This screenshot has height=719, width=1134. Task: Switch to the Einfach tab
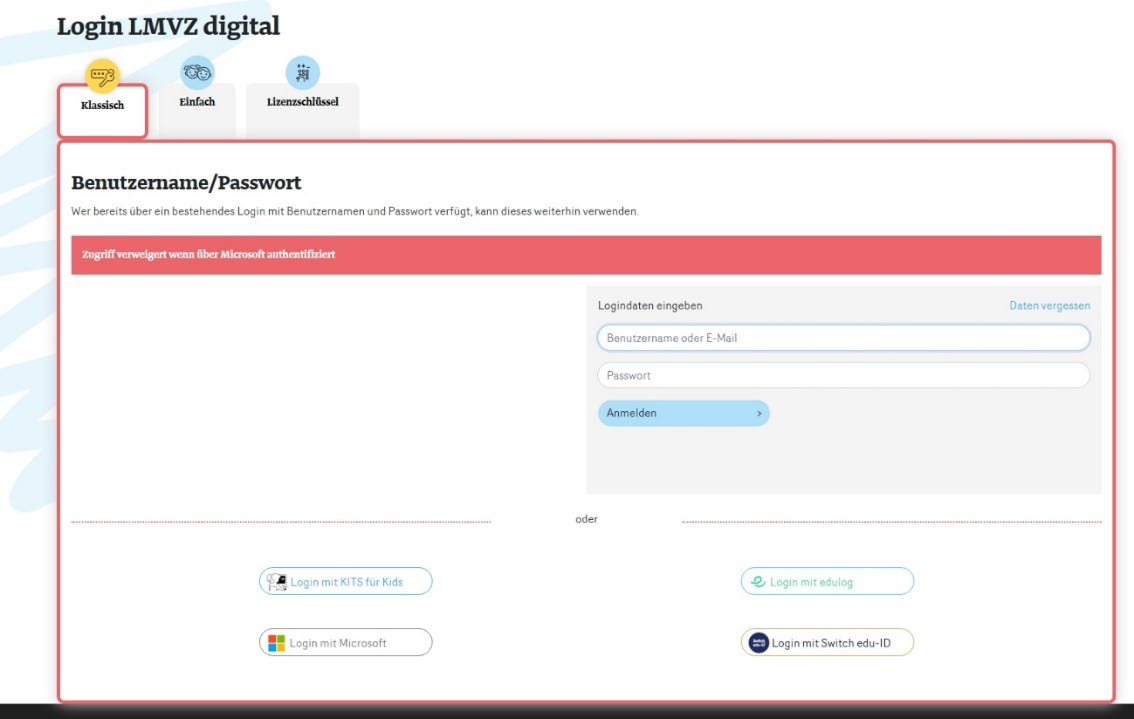pos(197,110)
